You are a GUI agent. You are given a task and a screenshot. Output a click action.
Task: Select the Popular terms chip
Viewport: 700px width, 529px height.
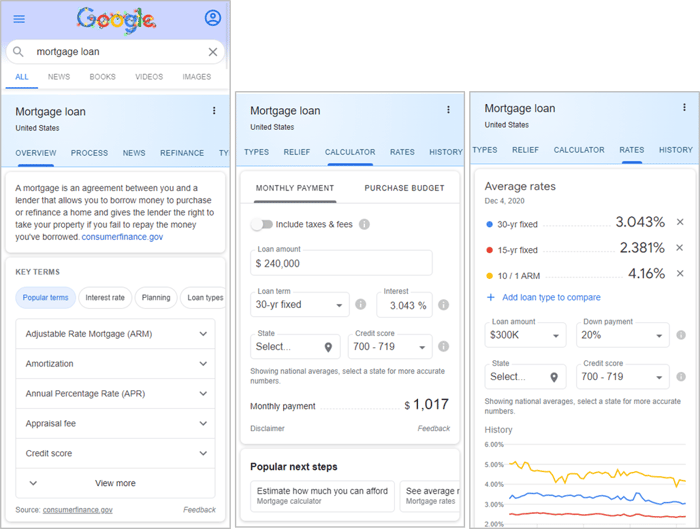click(45, 297)
